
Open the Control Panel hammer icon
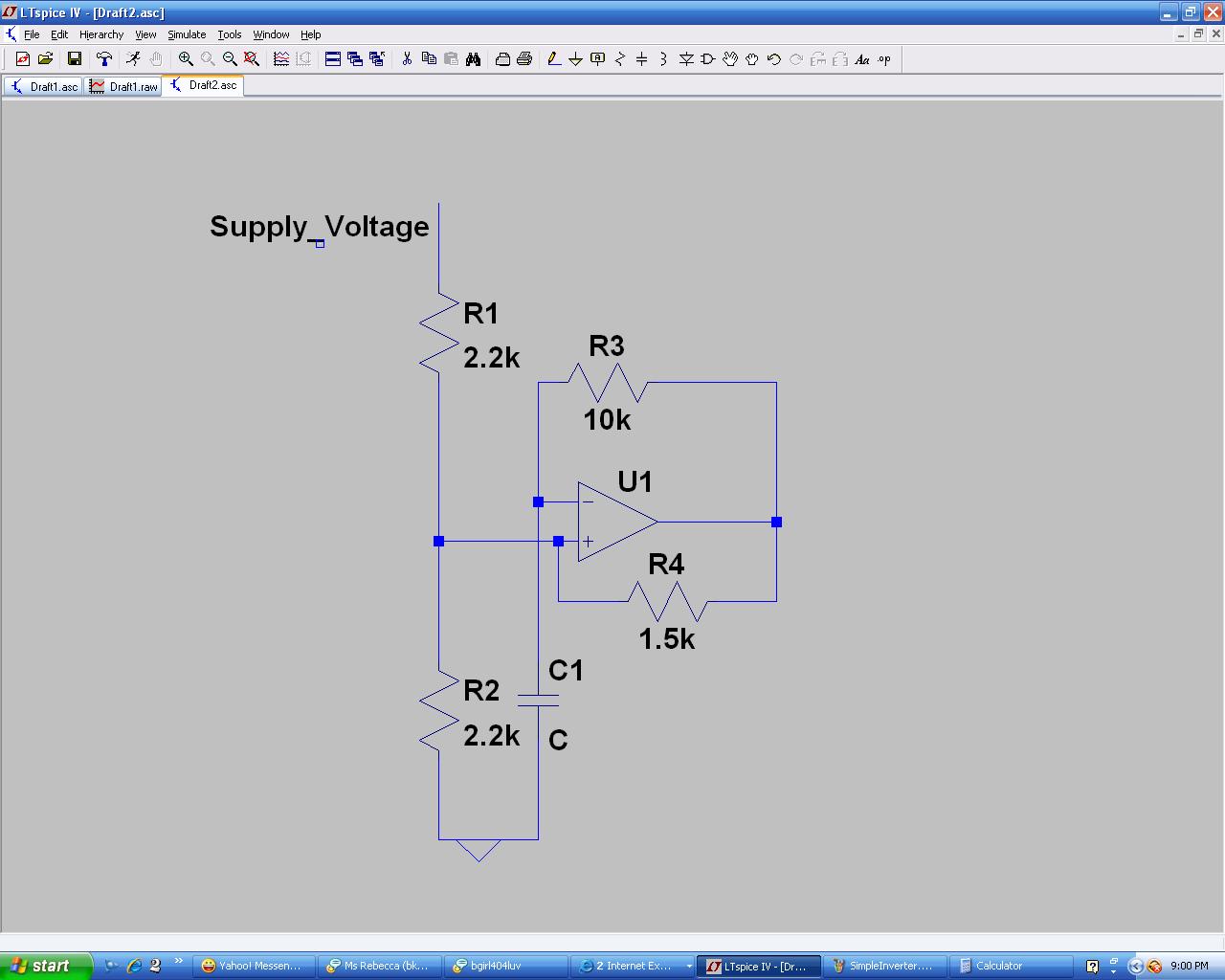point(103,59)
